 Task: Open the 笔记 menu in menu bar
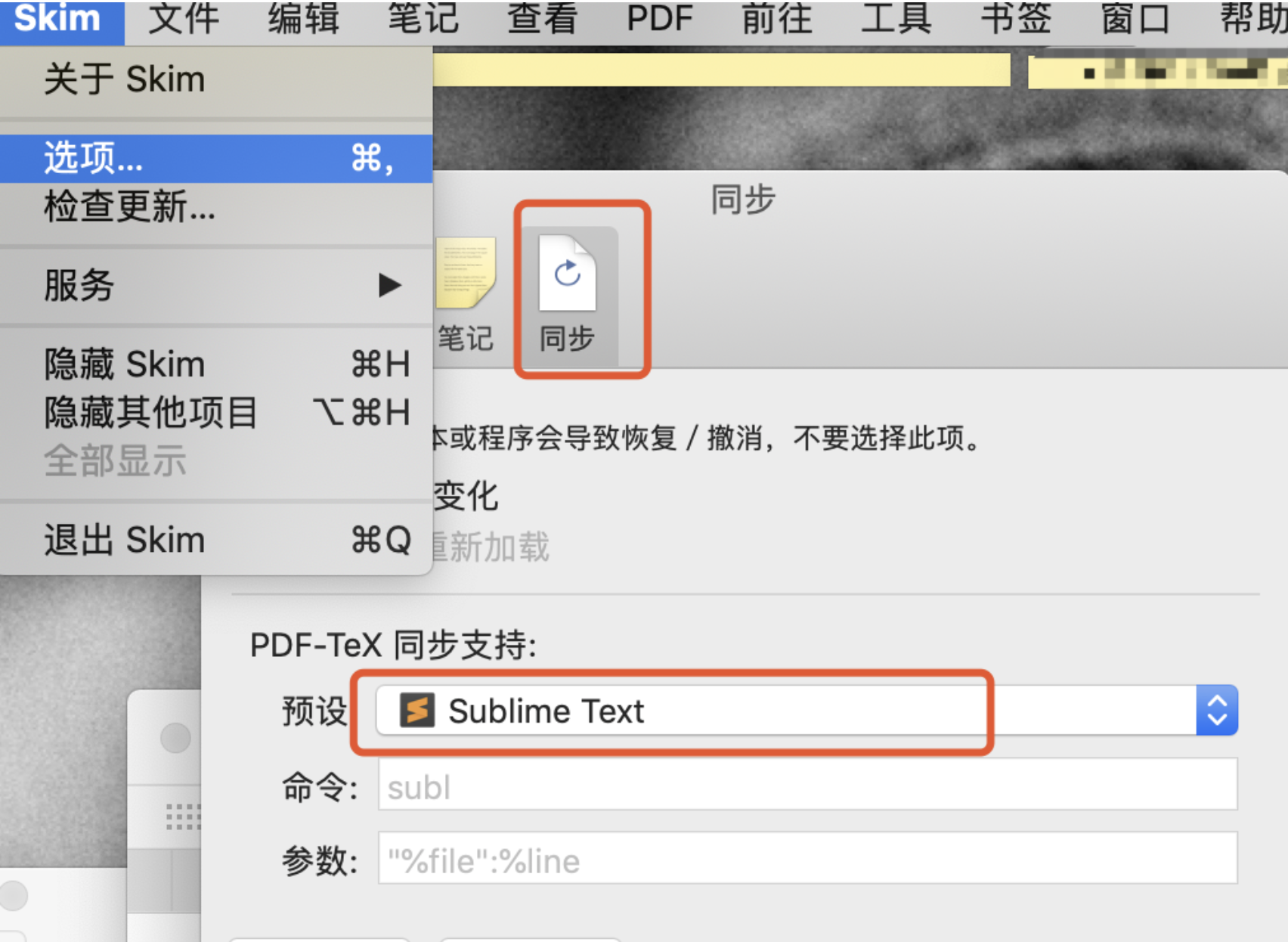click(x=423, y=20)
